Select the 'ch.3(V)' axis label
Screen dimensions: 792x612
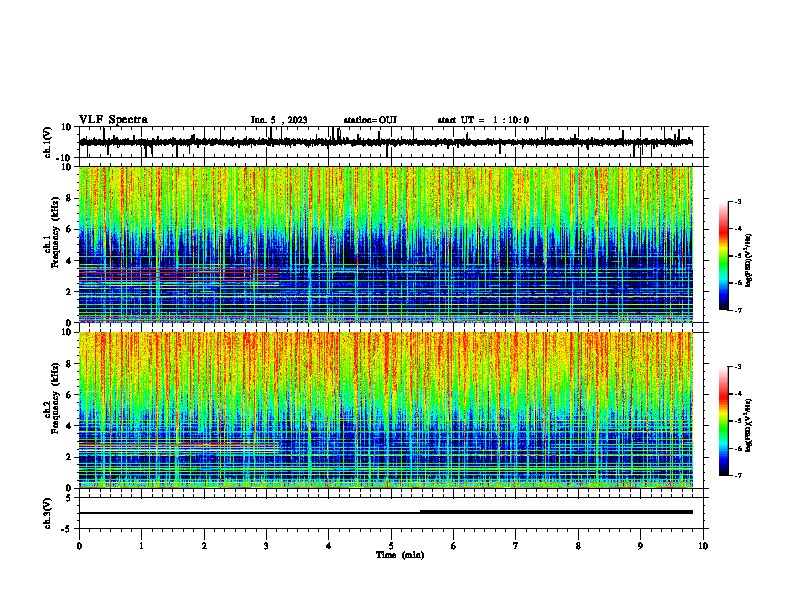tap(48, 514)
